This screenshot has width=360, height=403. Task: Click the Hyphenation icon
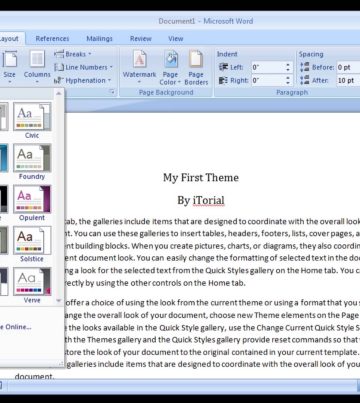pos(59,80)
